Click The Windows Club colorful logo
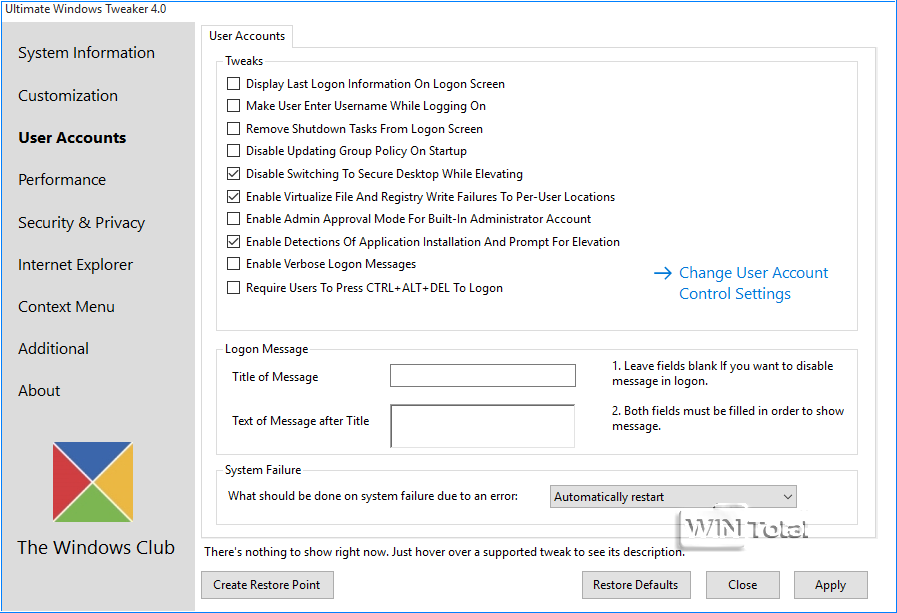 click(93, 481)
